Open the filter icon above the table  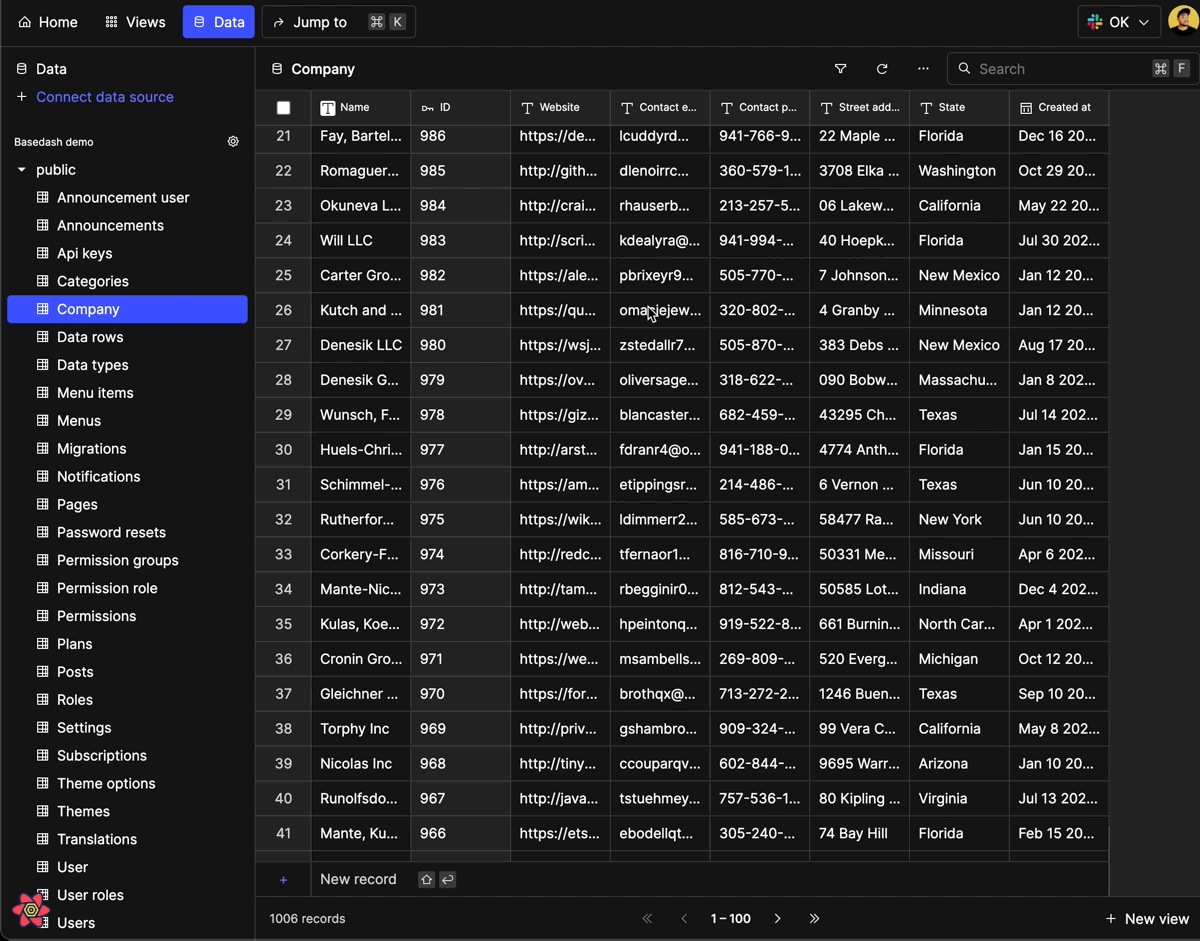coord(840,68)
